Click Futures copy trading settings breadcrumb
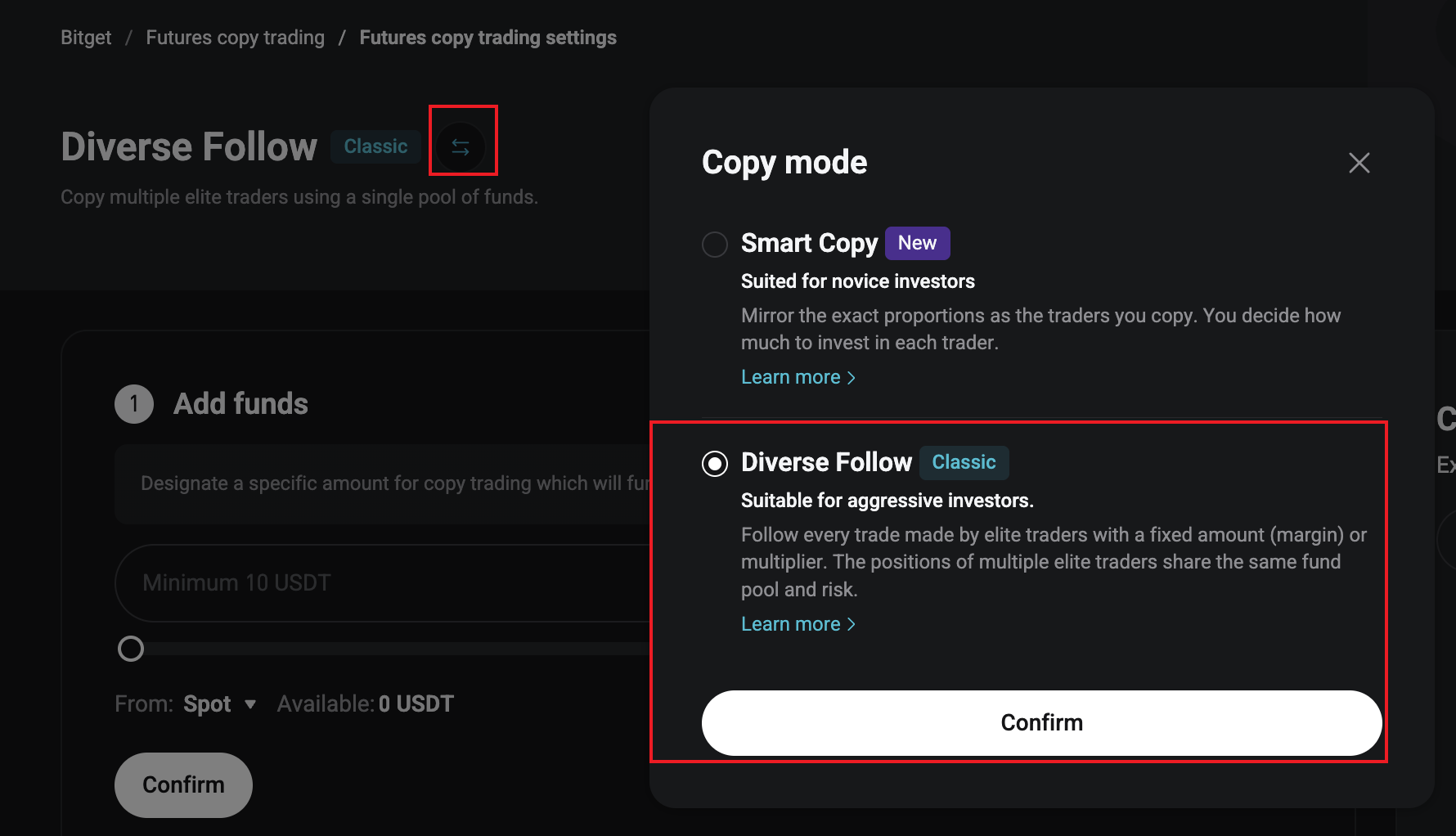The width and height of the screenshot is (1456, 836). point(488,38)
